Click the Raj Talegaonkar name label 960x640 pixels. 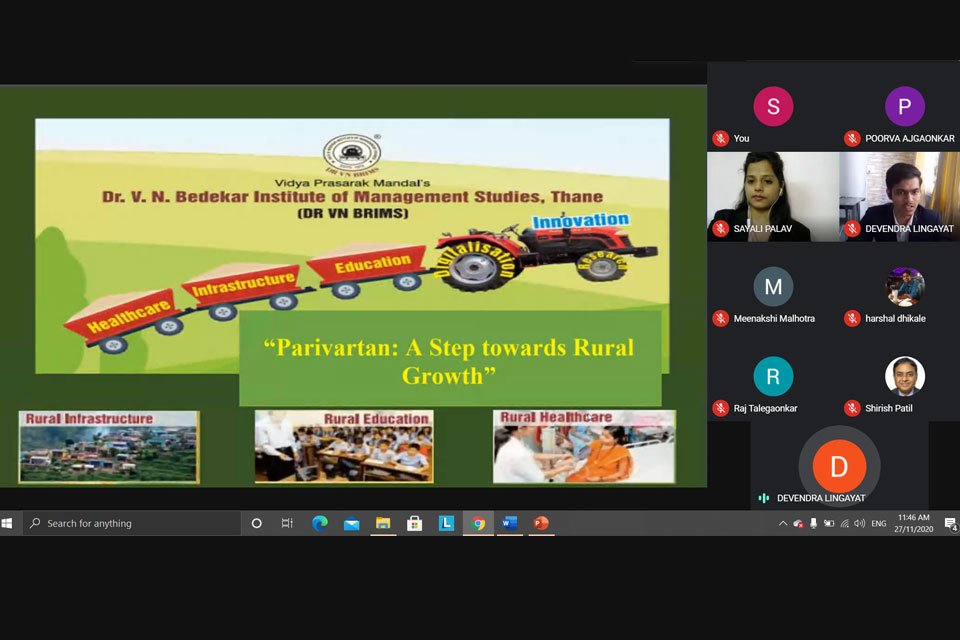tap(765, 408)
